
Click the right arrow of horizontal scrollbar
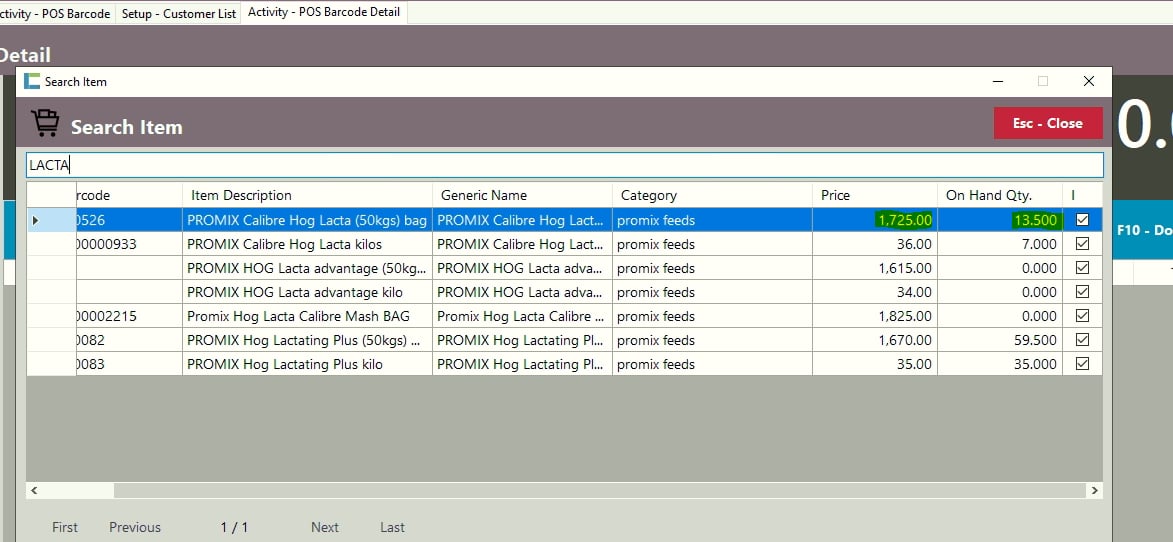(x=1094, y=491)
